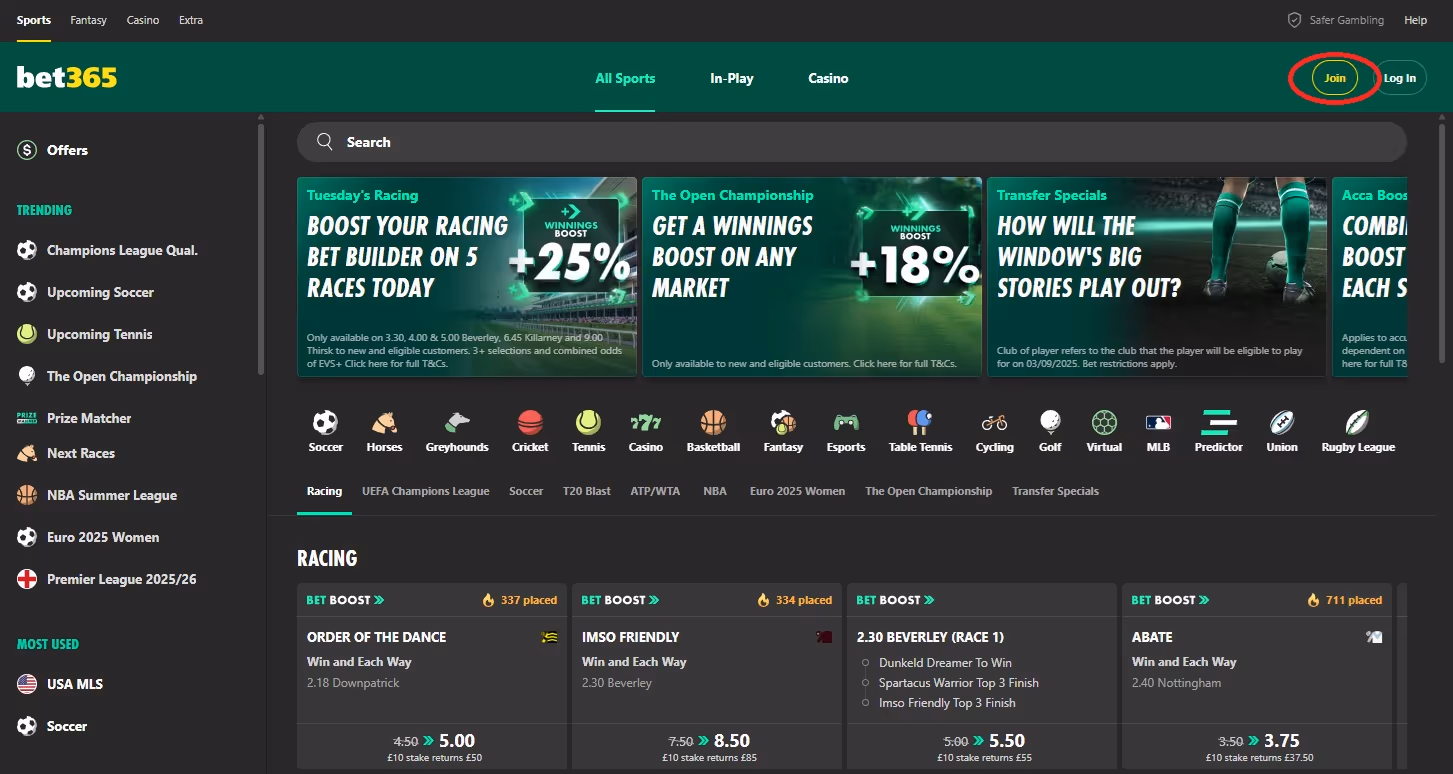Click the Premier League England flag icon
The image size is (1453, 774).
tap(27, 579)
